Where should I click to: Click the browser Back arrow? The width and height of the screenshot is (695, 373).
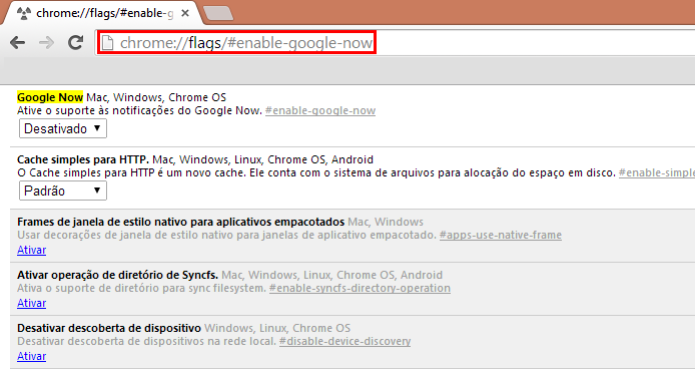tap(18, 43)
